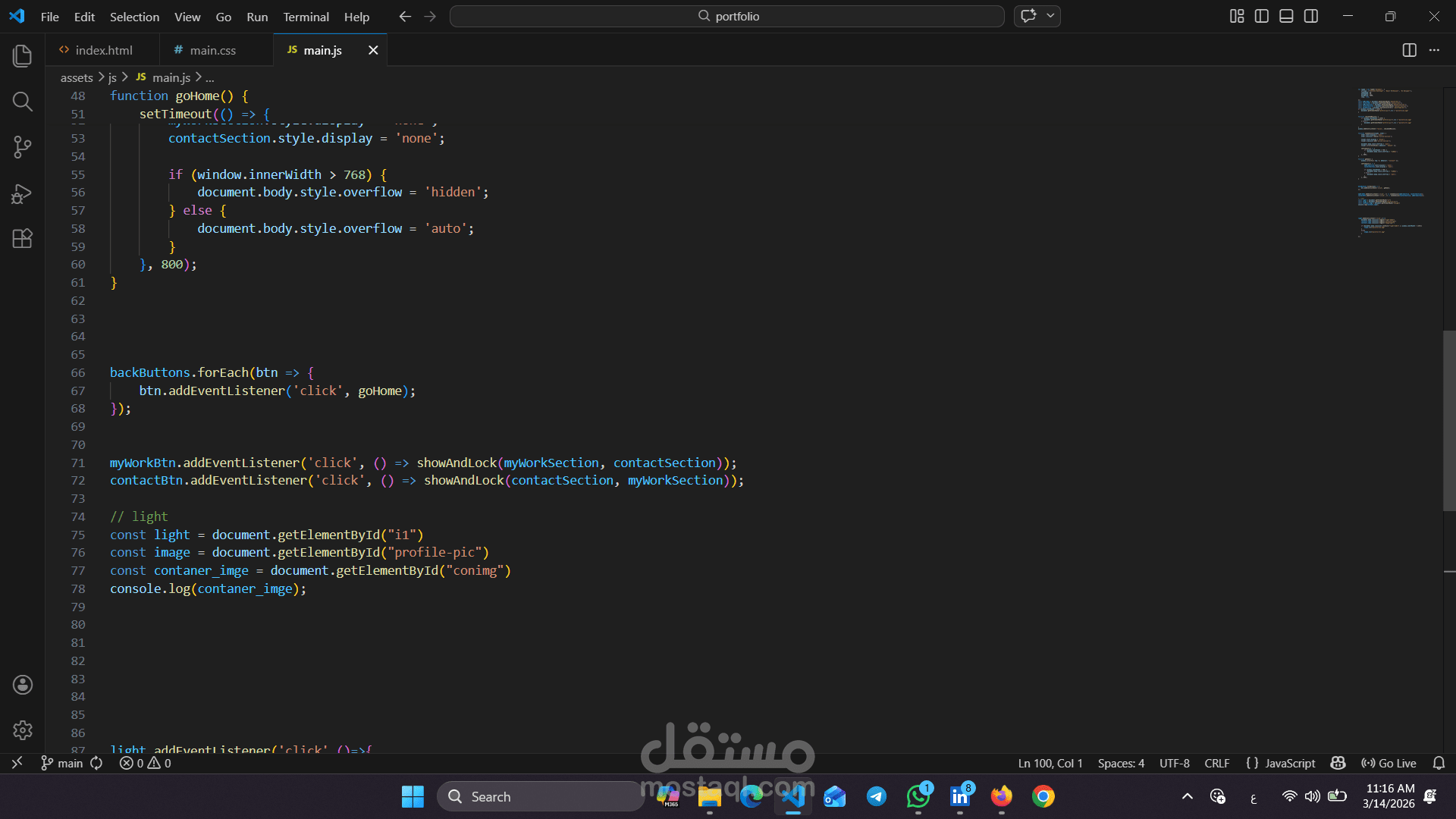The width and height of the screenshot is (1456, 819).
Task: Click the Go Live status bar button
Action: 1389,763
